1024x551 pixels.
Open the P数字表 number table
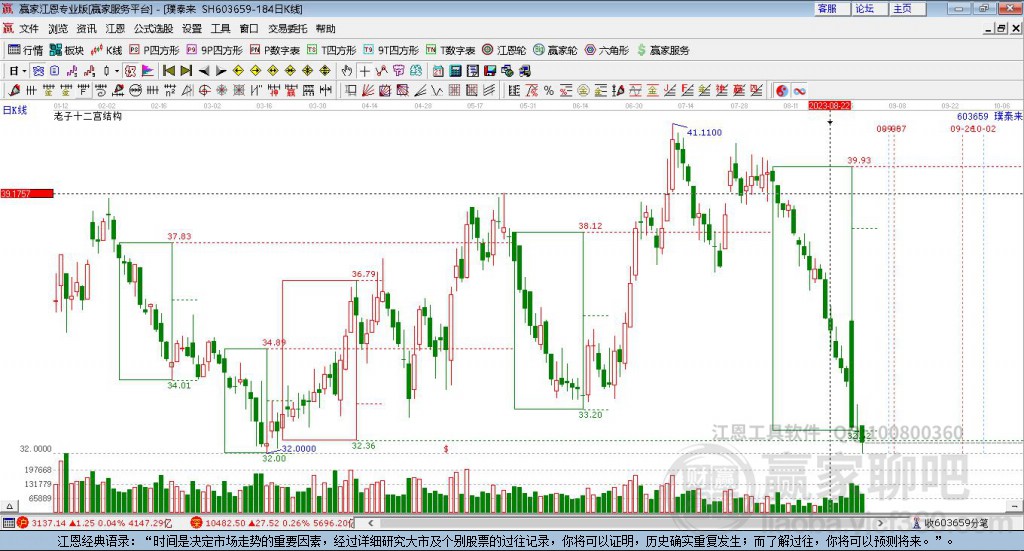[x=274, y=50]
